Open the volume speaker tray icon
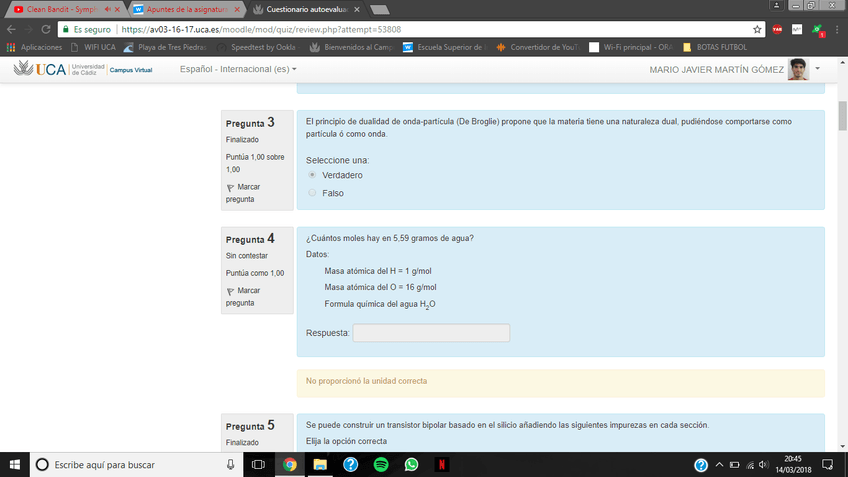The height and width of the screenshot is (477, 848). [764, 465]
